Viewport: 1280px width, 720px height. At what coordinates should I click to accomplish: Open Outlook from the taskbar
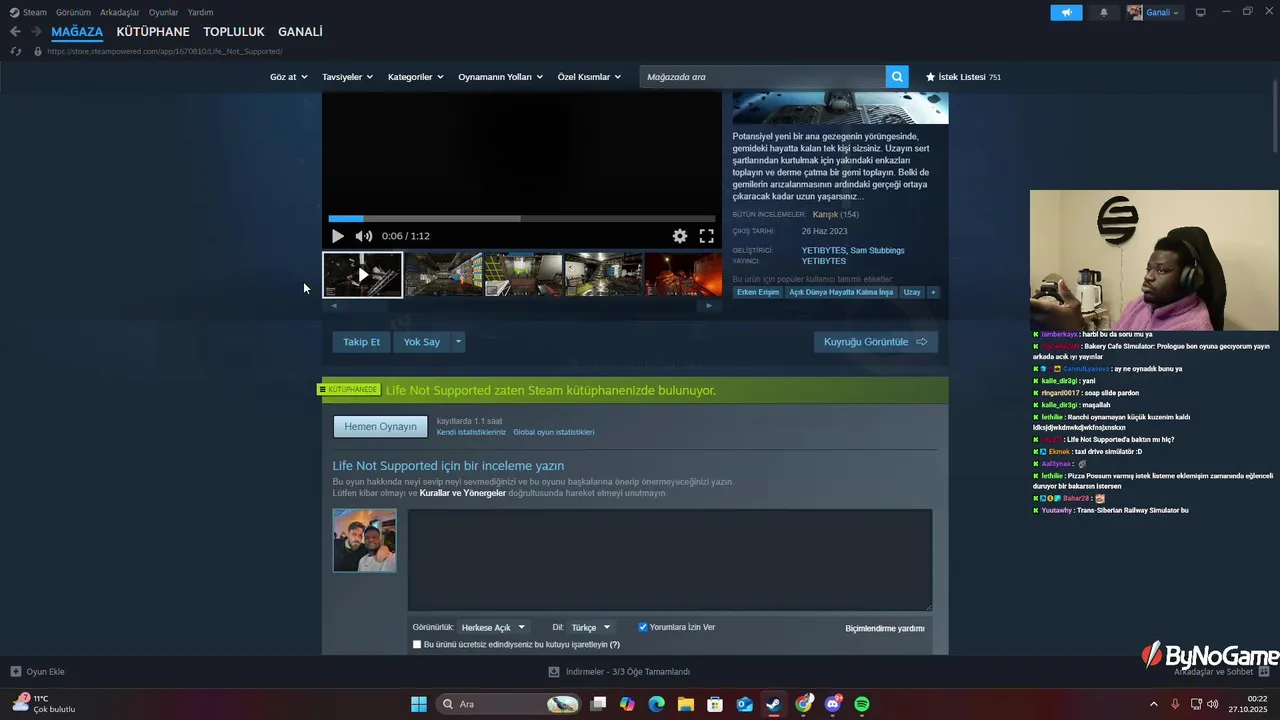tap(744, 704)
